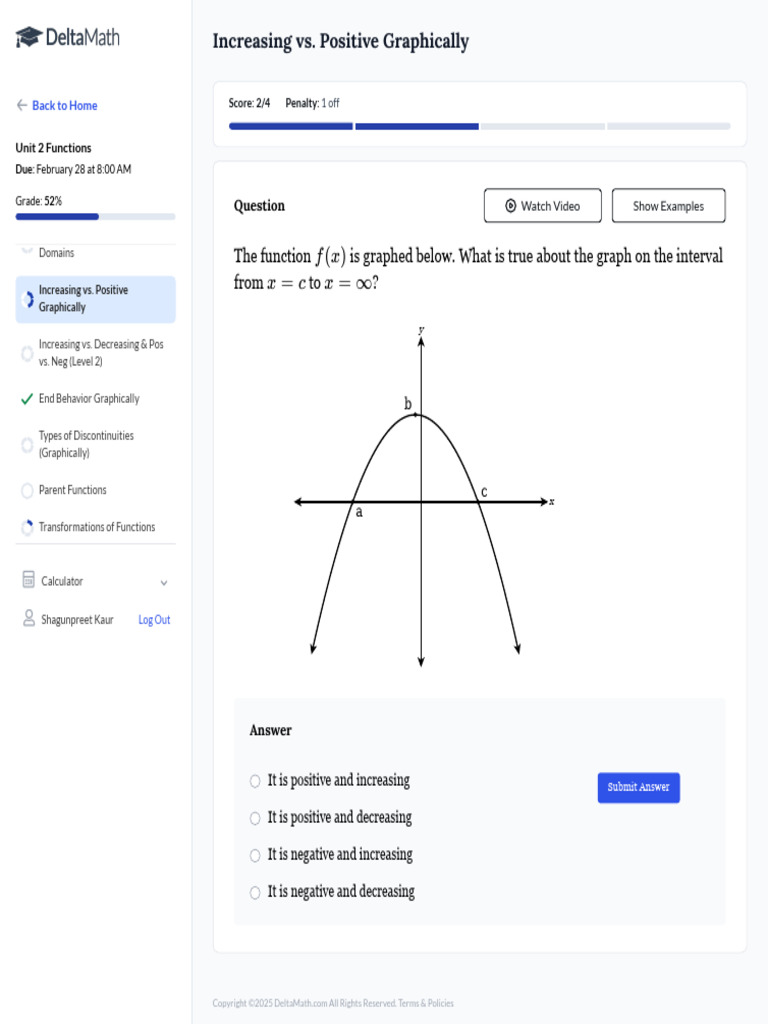Click progress circle beside Transformations of Functions
The image size is (768, 1024).
coord(27,527)
